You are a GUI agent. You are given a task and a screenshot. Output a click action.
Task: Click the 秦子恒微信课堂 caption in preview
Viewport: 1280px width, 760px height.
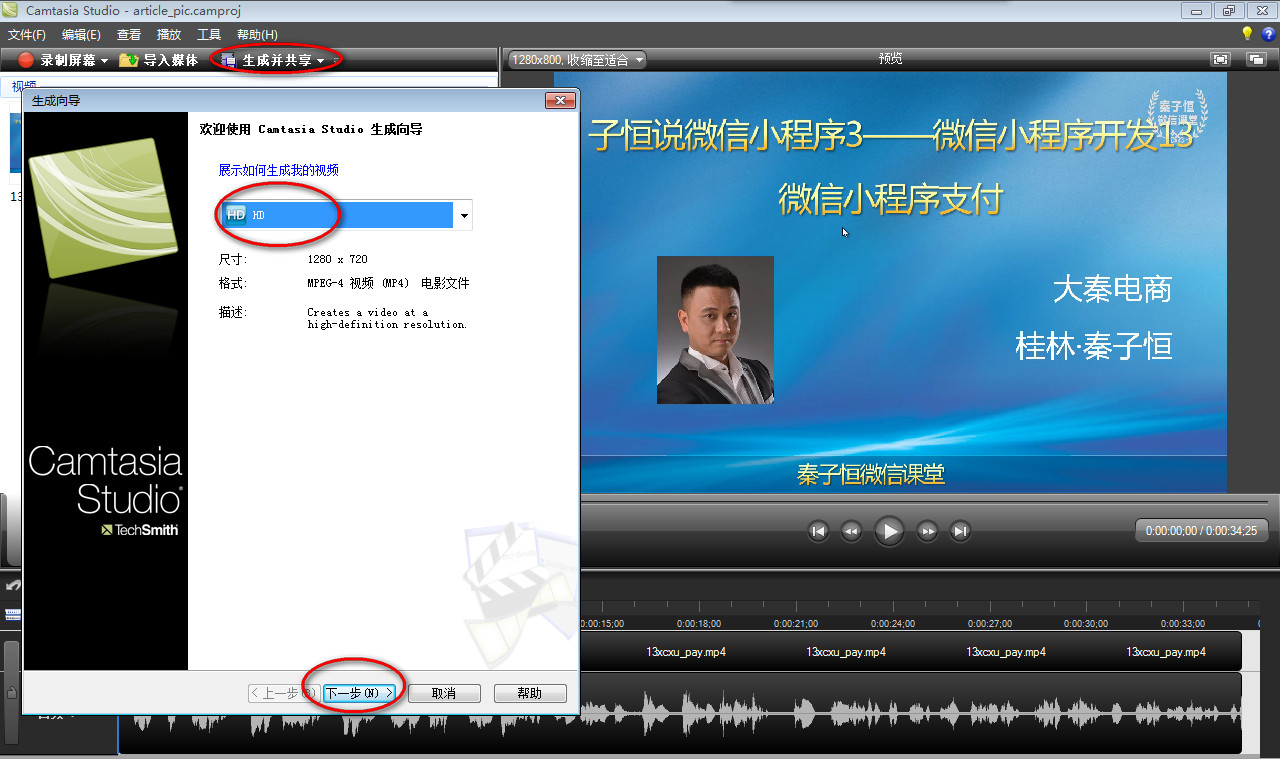871,474
